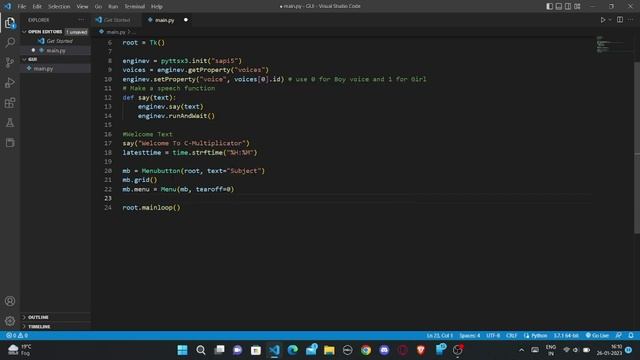
Task: Click Ln 23, Col 1 status item
Action: pos(440,336)
